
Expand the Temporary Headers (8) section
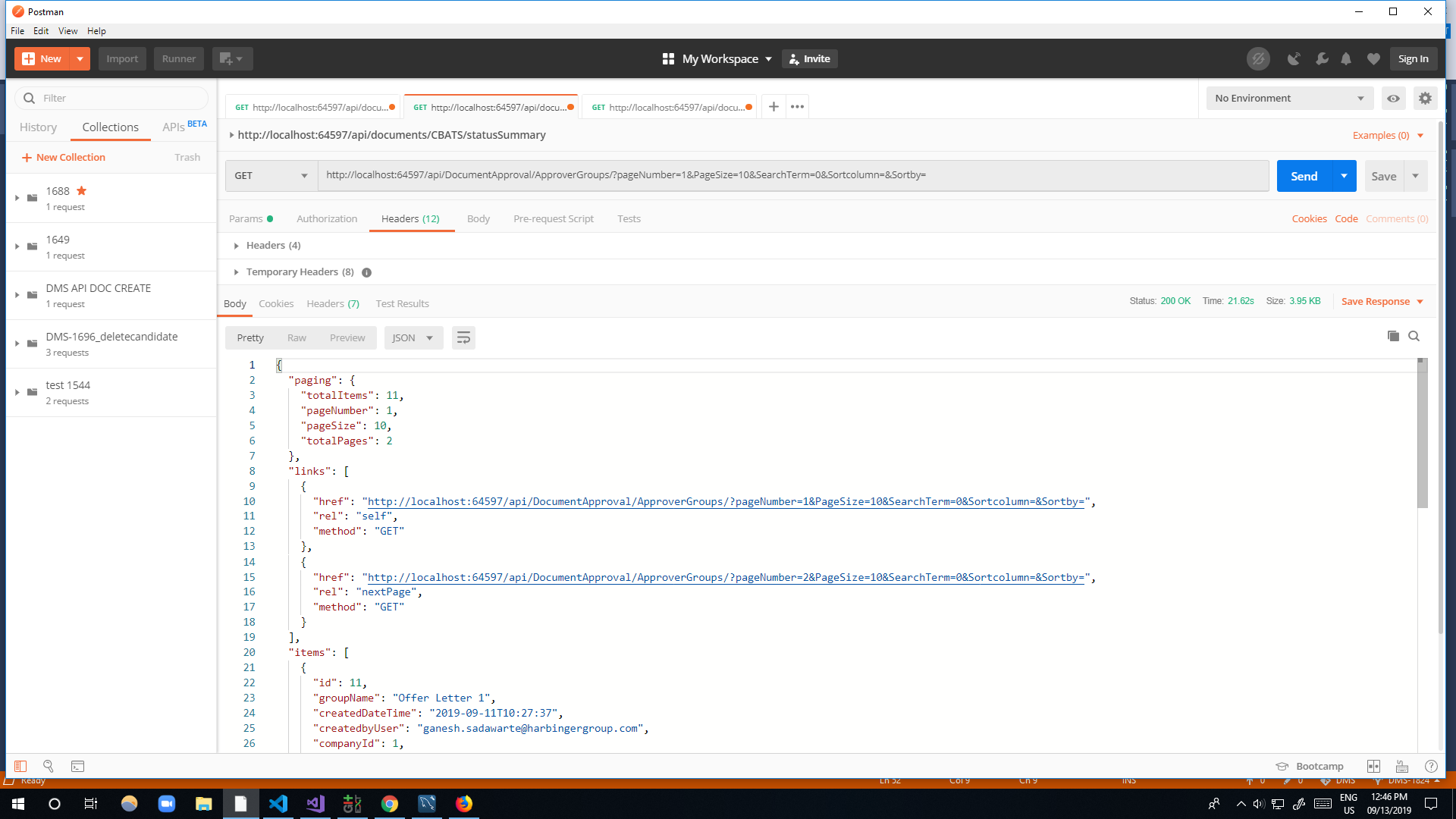(237, 272)
